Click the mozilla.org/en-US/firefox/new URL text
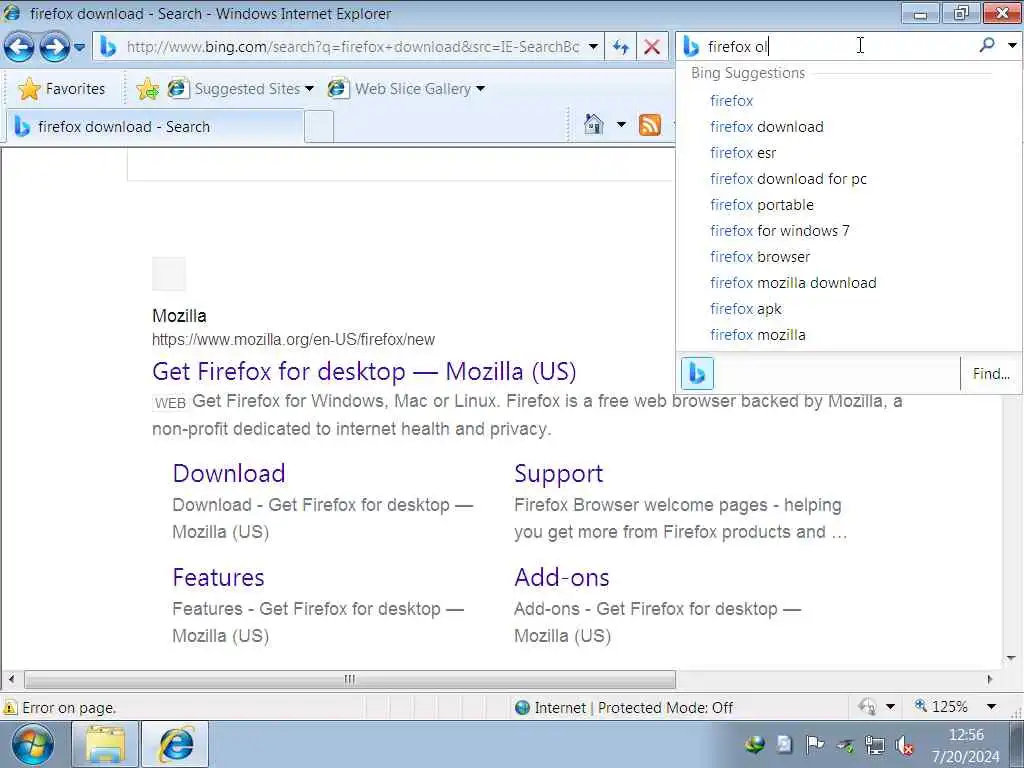Image resolution: width=1024 pixels, height=768 pixels. coord(293,340)
